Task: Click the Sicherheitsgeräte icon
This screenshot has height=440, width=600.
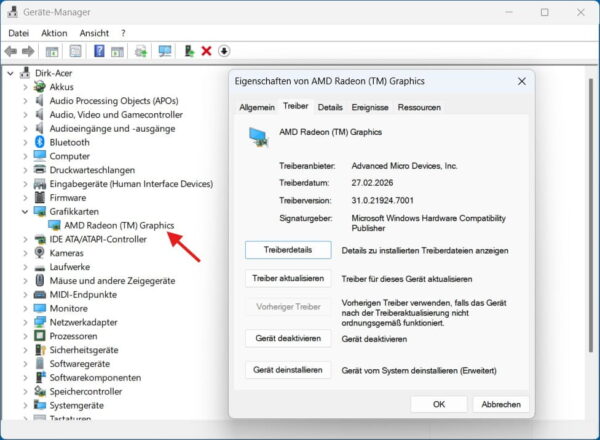Action: (40, 350)
